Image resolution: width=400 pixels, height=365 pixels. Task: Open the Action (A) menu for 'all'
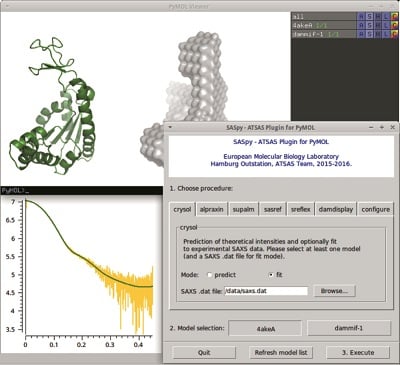tap(362, 16)
